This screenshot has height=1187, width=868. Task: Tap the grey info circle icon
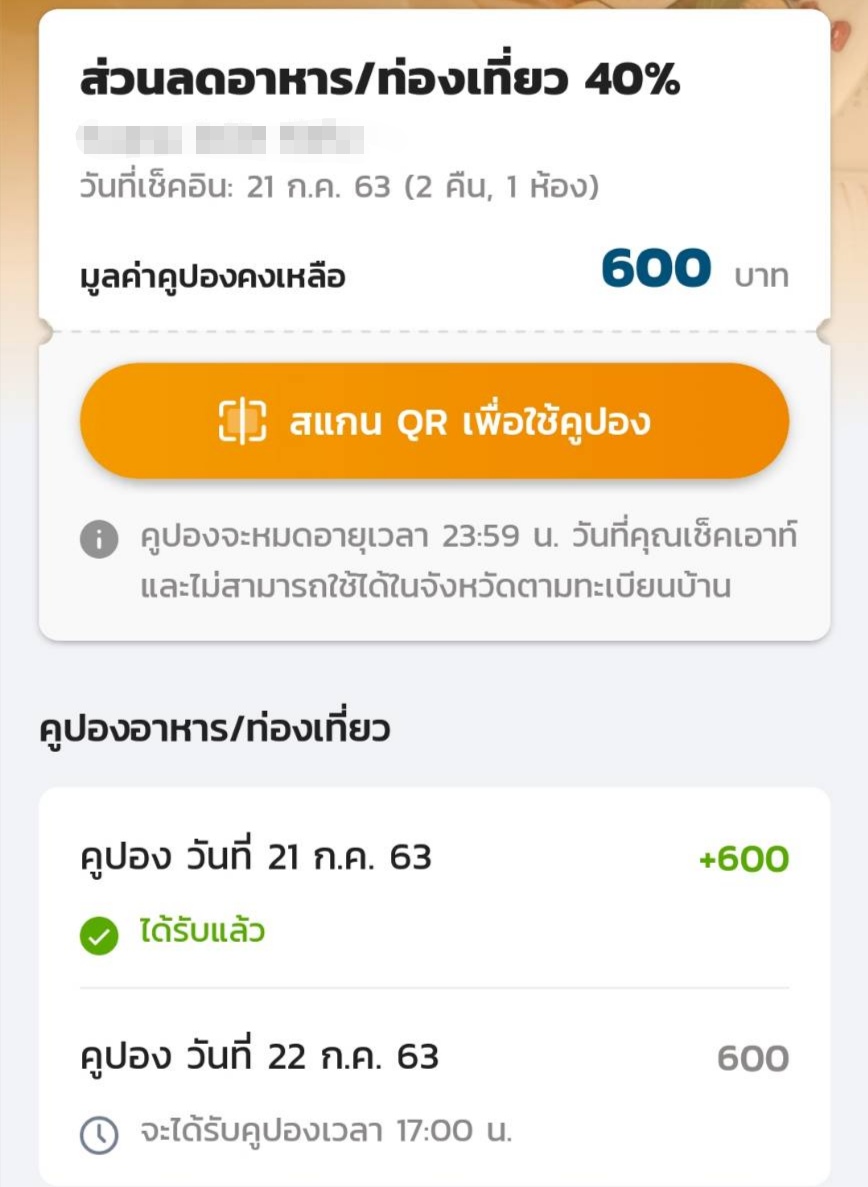pyautogui.click(x=99, y=539)
